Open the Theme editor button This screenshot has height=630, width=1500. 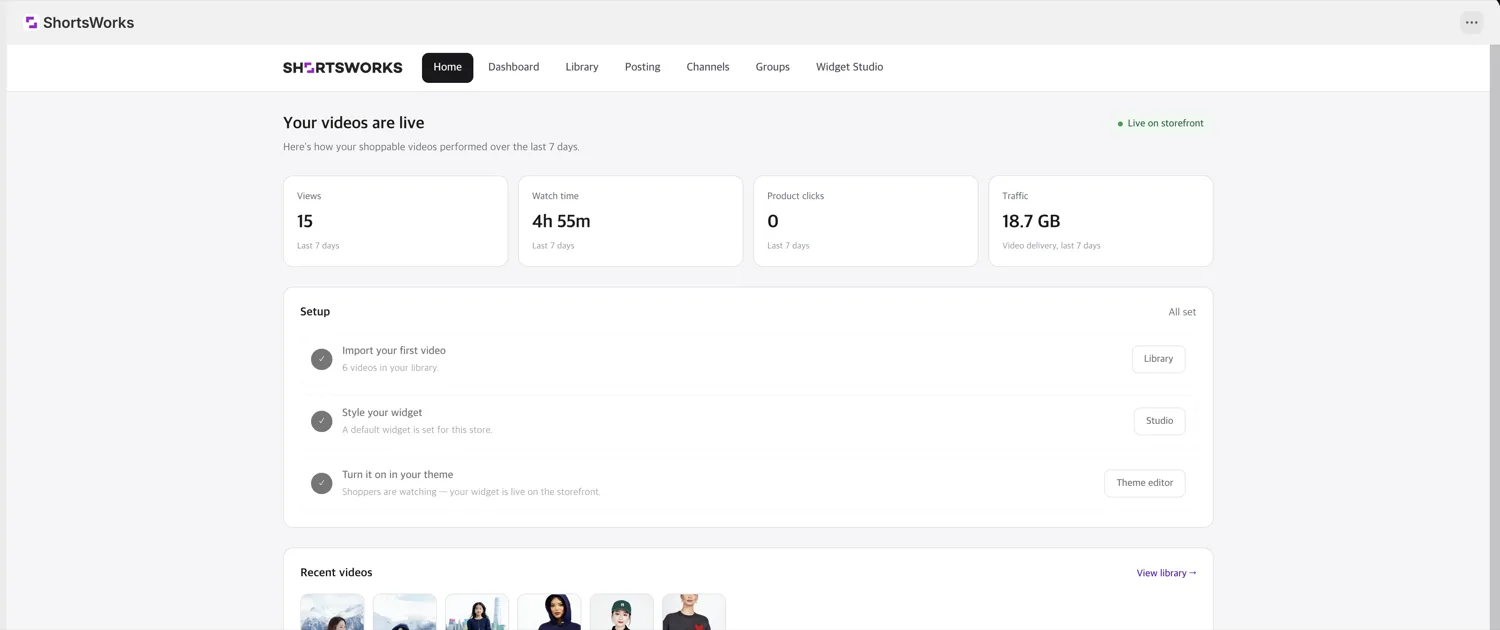[x=1144, y=483]
